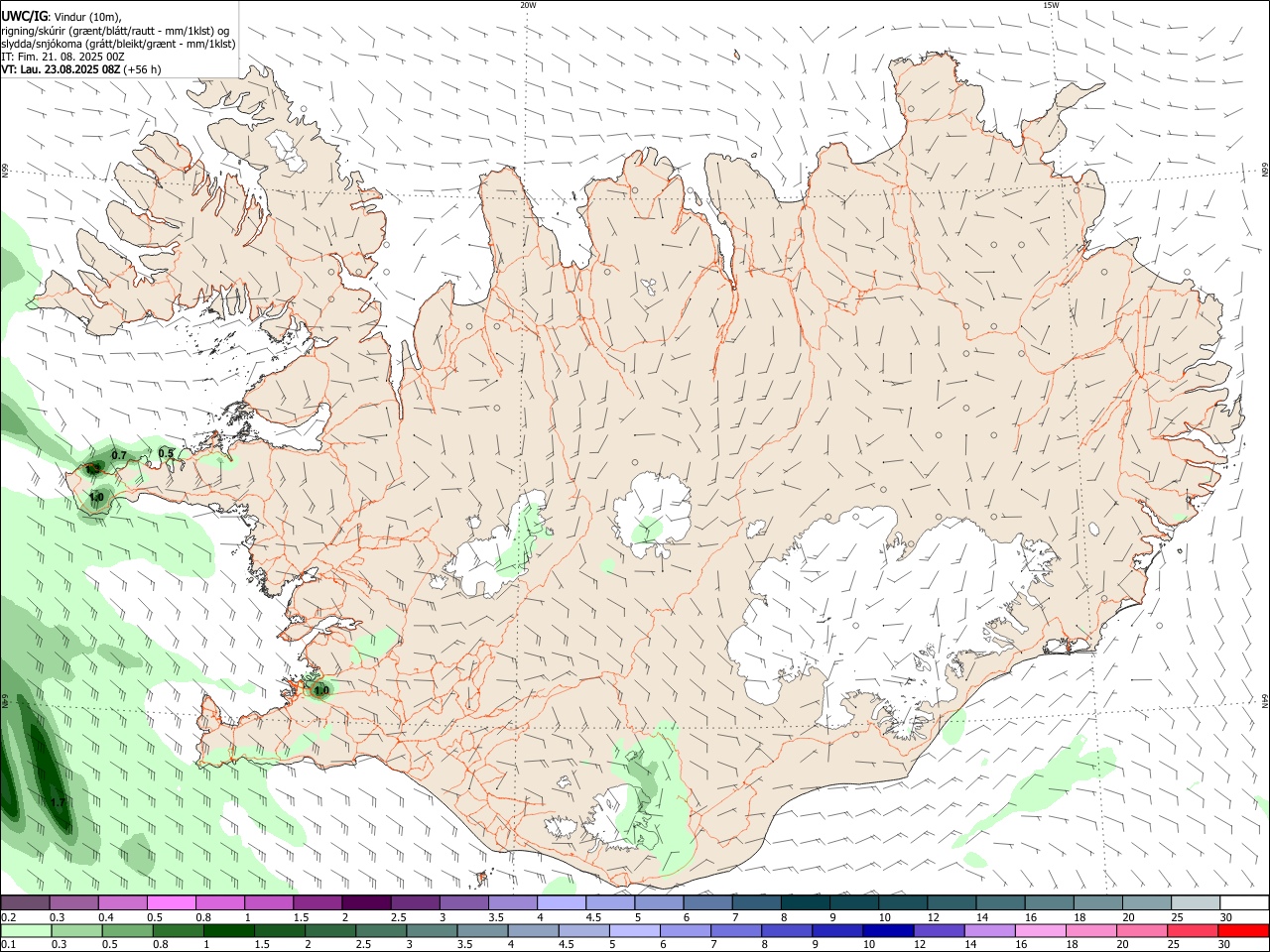Click the '0.7' precipitation value on the map

[x=119, y=455]
